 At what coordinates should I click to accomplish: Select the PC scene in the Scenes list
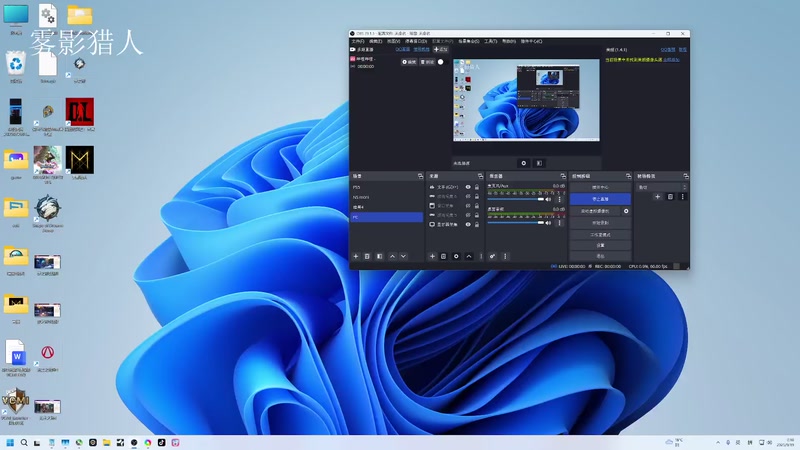click(x=387, y=217)
